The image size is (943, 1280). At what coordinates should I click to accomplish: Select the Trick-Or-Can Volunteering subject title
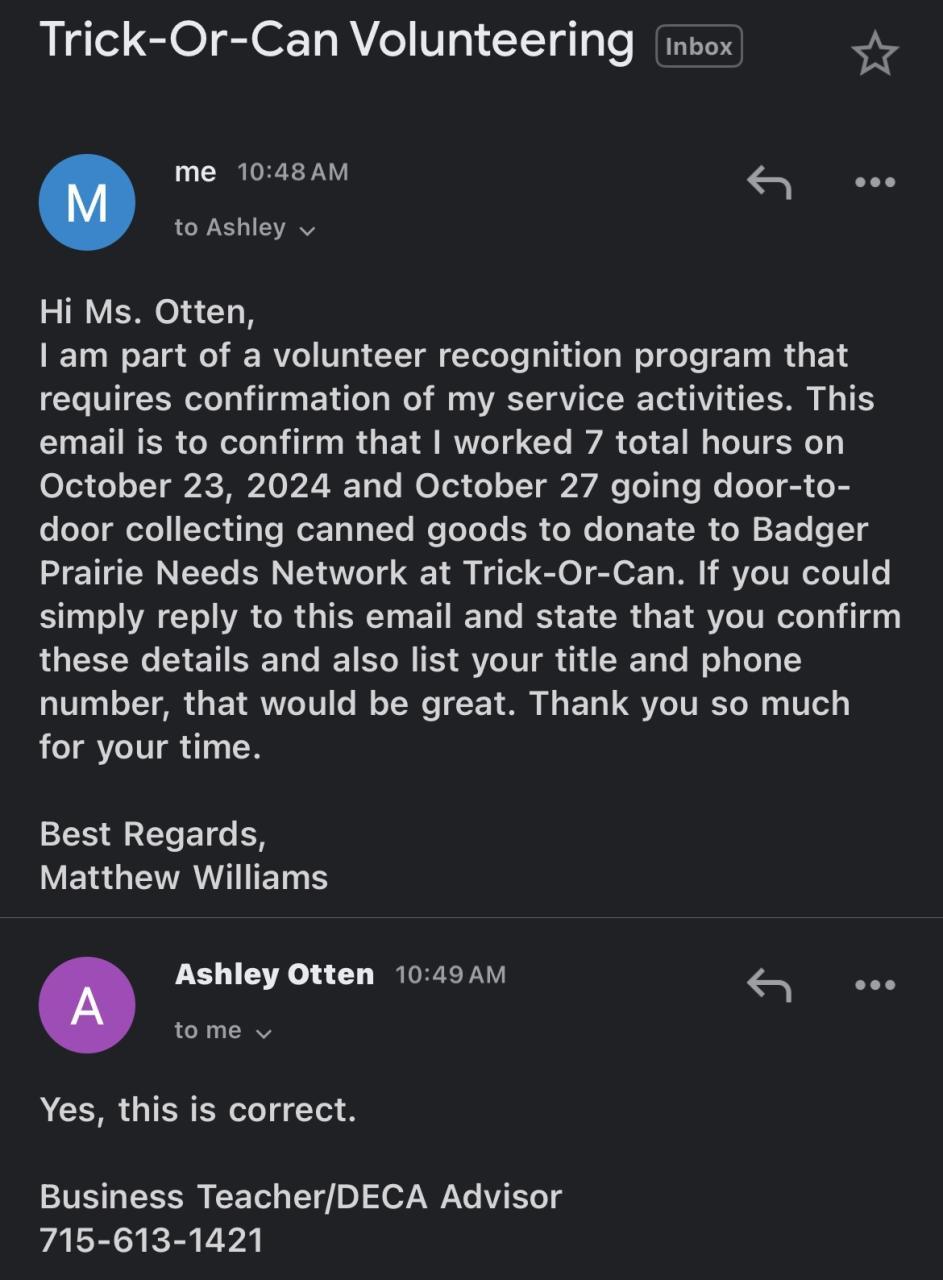tap(336, 41)
